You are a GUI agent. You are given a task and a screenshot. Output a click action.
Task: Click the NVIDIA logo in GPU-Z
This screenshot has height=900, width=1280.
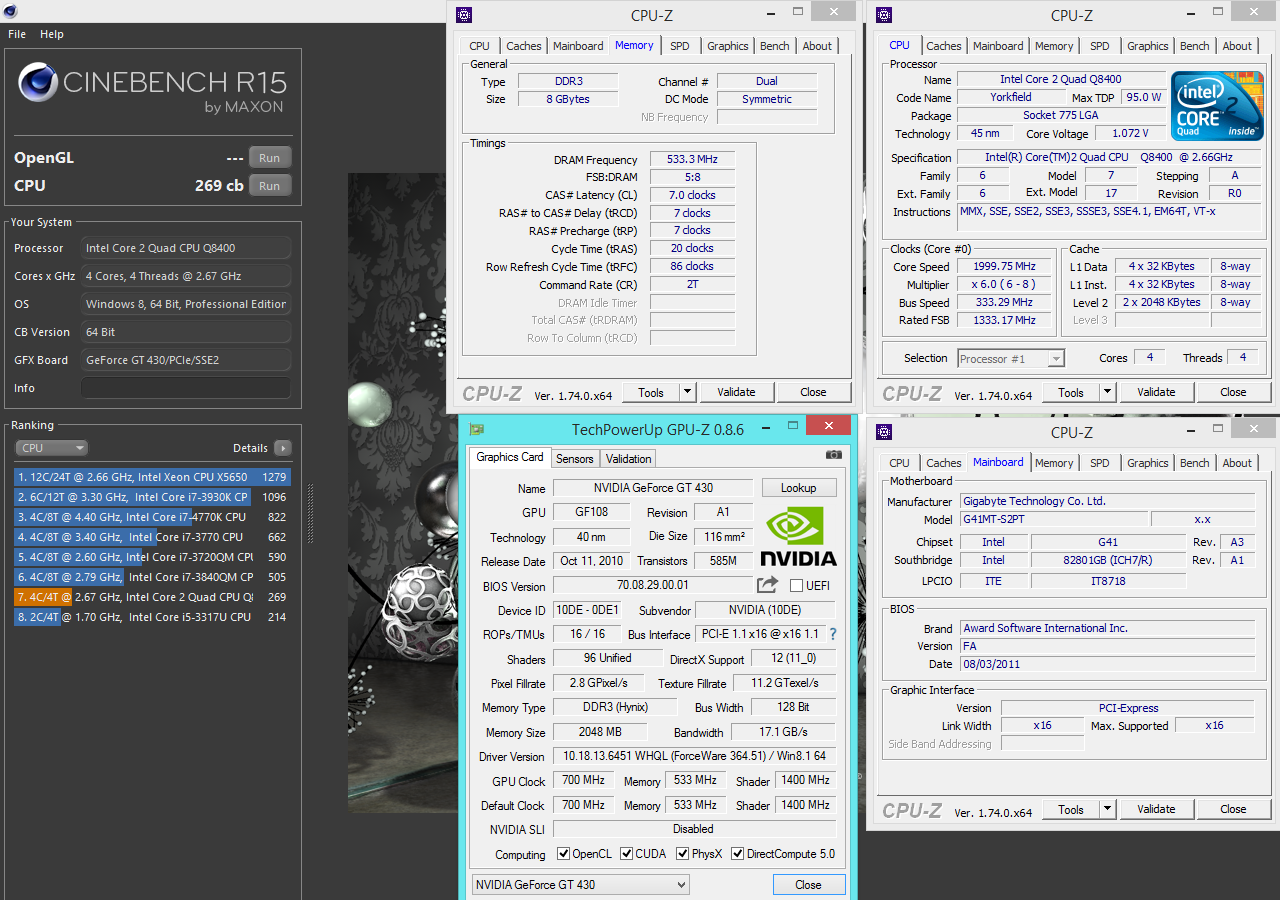click(x=798, y=537)
